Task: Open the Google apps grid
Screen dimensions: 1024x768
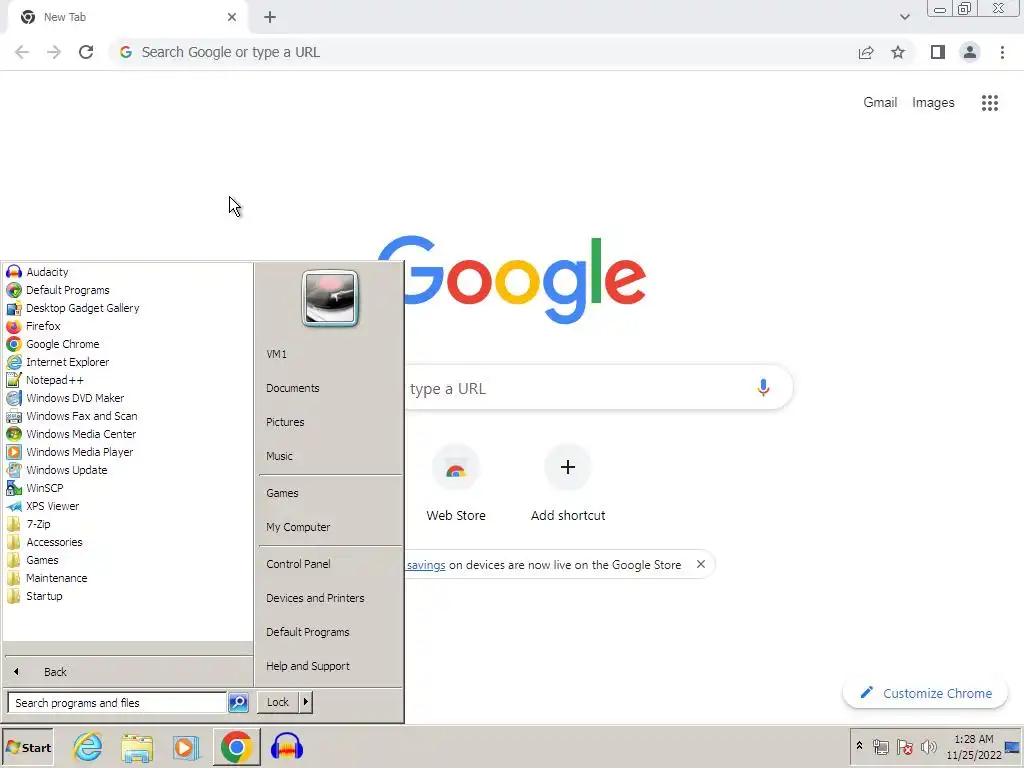Action: tap(989, 103)
